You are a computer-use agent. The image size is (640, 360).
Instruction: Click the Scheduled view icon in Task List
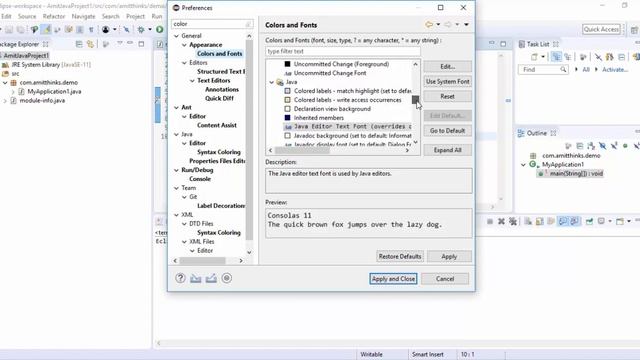568,57
